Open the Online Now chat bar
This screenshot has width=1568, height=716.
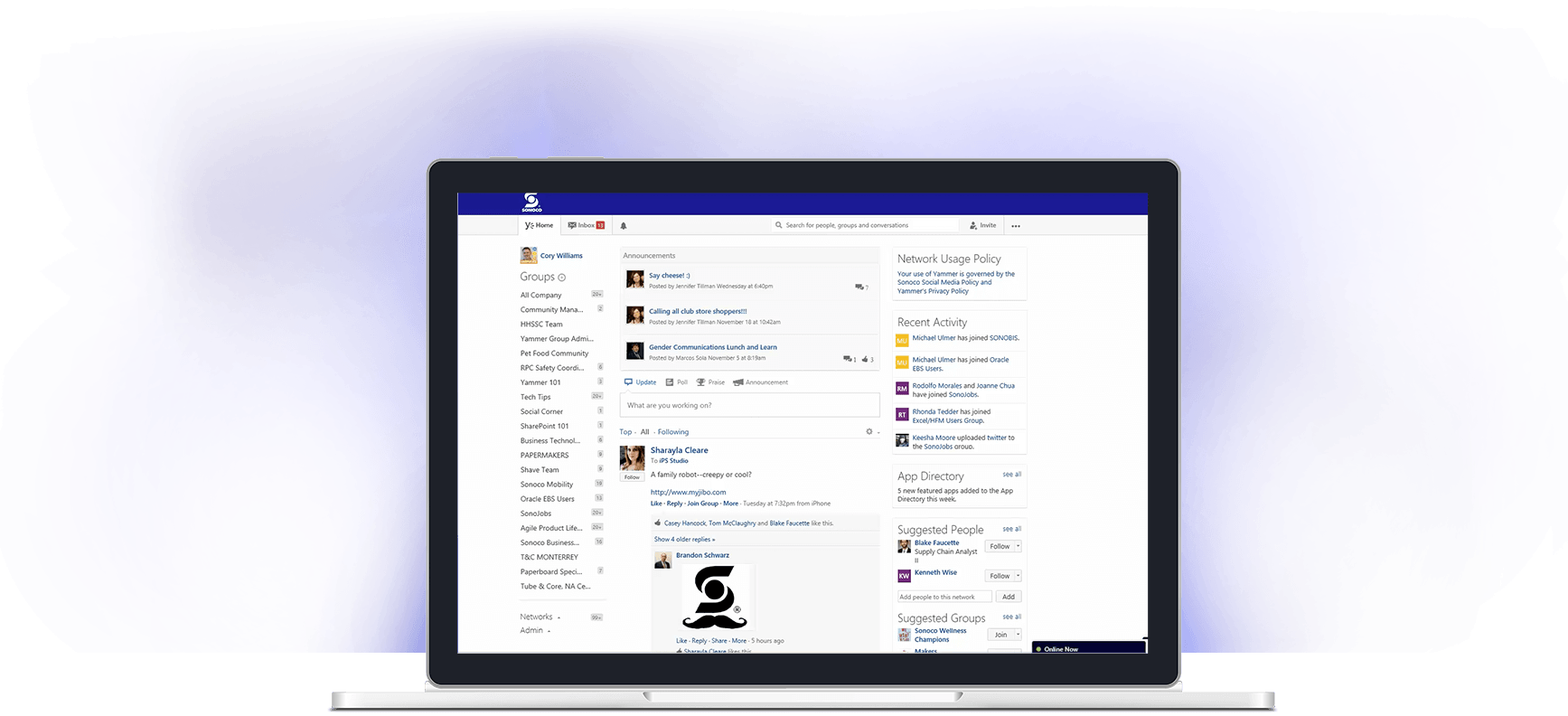[x=1089, y=647]
